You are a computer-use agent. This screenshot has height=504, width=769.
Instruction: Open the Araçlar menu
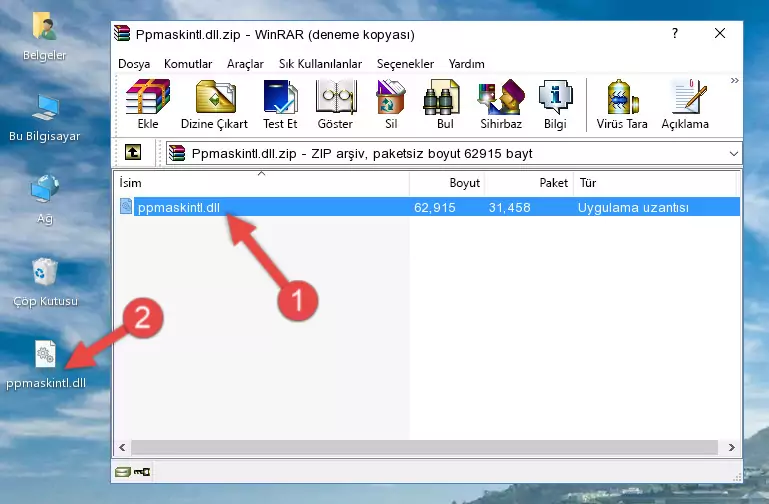(245, 64)
